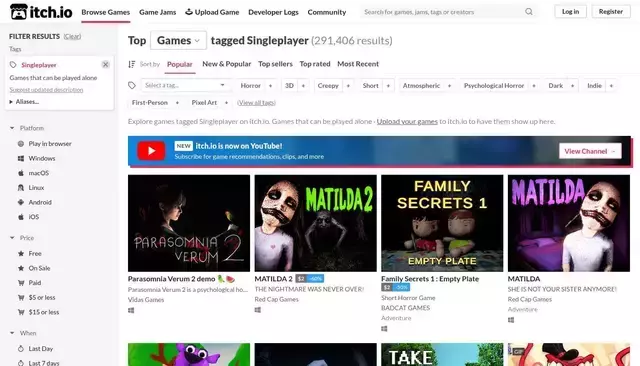Click View all tags link
This screenshot has width=640, height=366.
tap(256, 103)
